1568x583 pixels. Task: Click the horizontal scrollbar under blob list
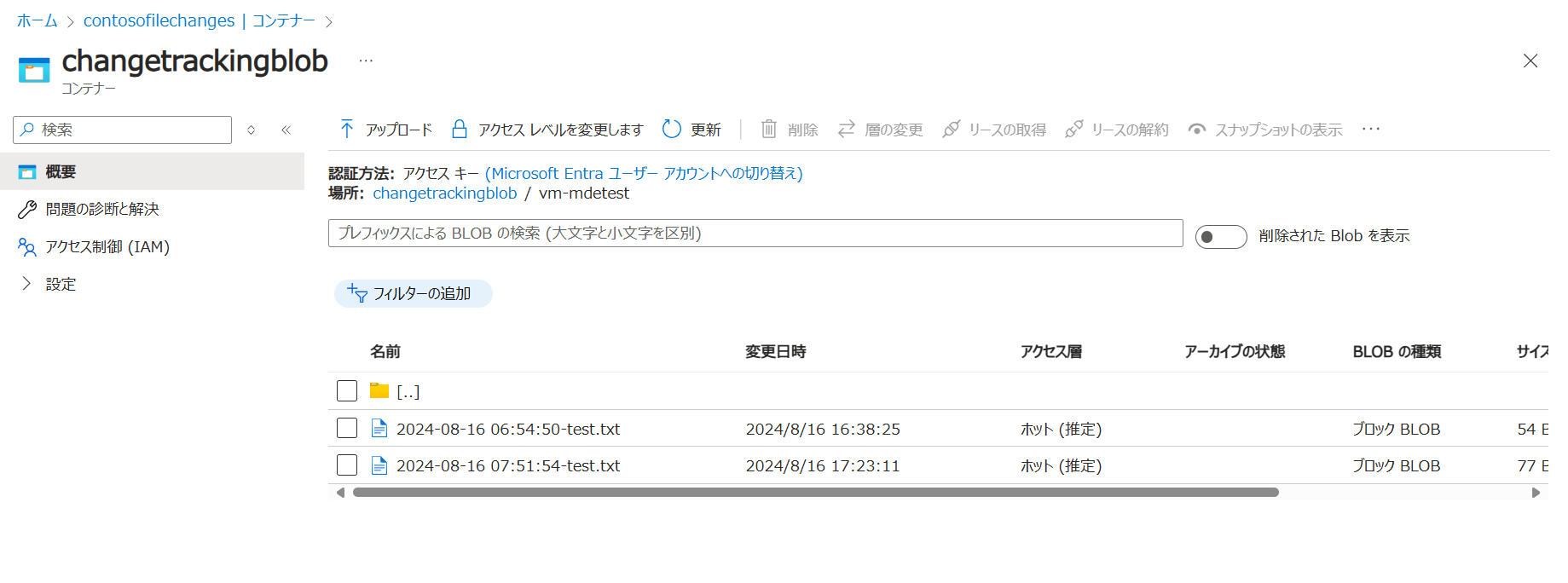815,493
